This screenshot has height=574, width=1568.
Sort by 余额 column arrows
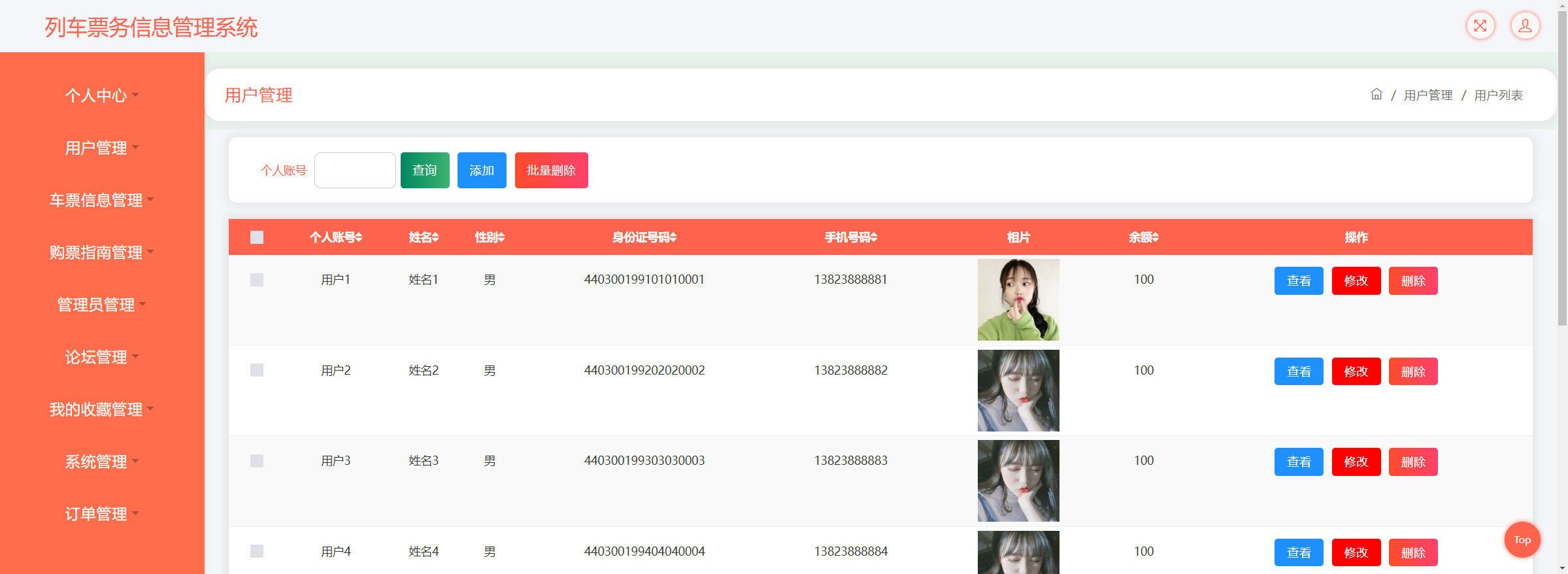point(1156,237)
